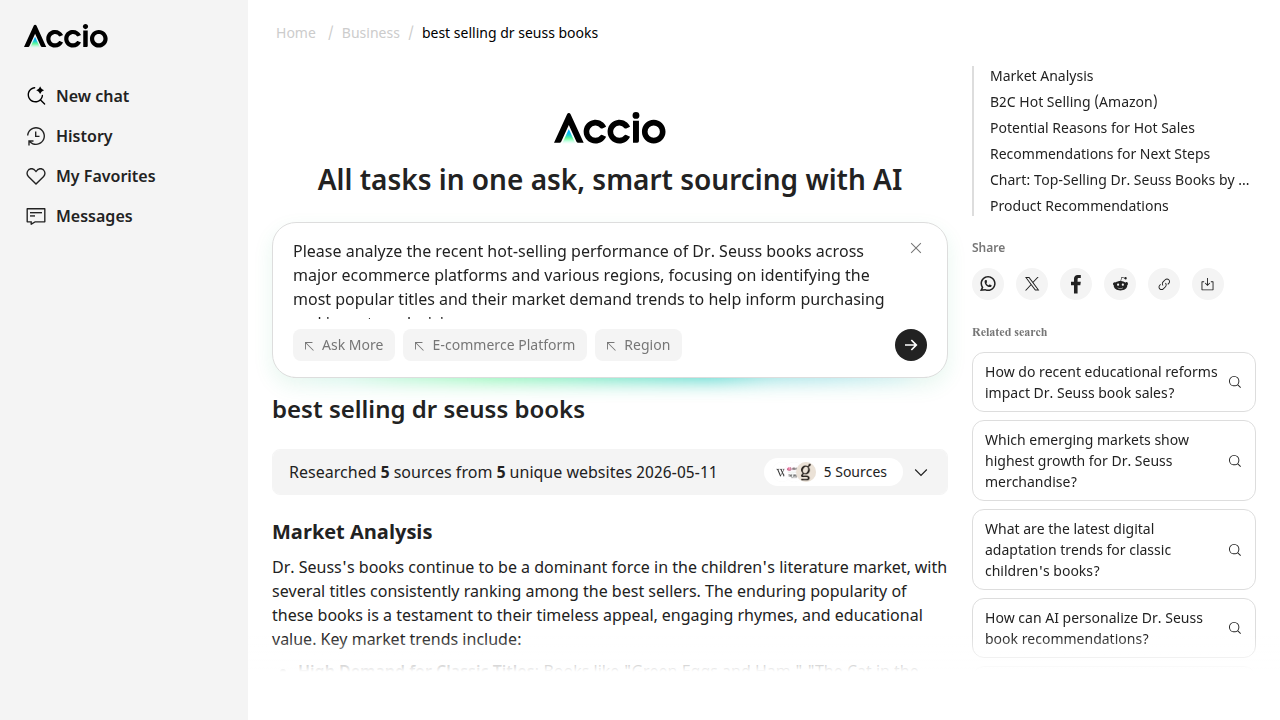Screen dimensions: 1280x720
Task: Clear the query with the X icon
Action: [x=916, y=248]
